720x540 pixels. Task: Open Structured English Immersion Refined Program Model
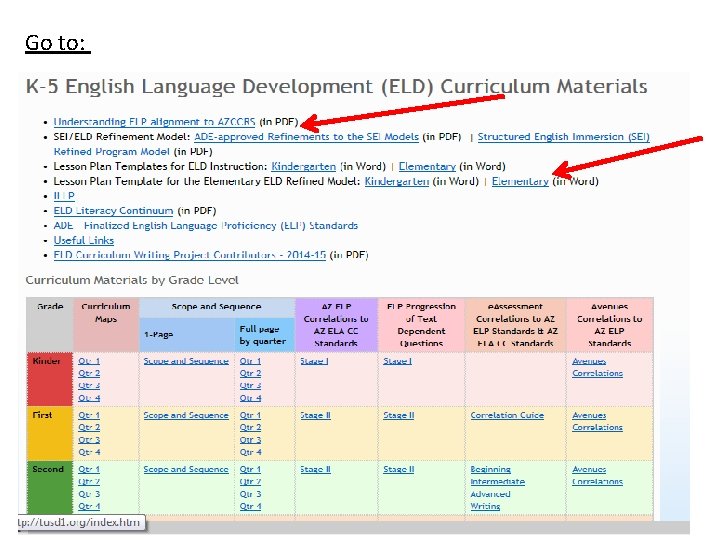(563, 137)
